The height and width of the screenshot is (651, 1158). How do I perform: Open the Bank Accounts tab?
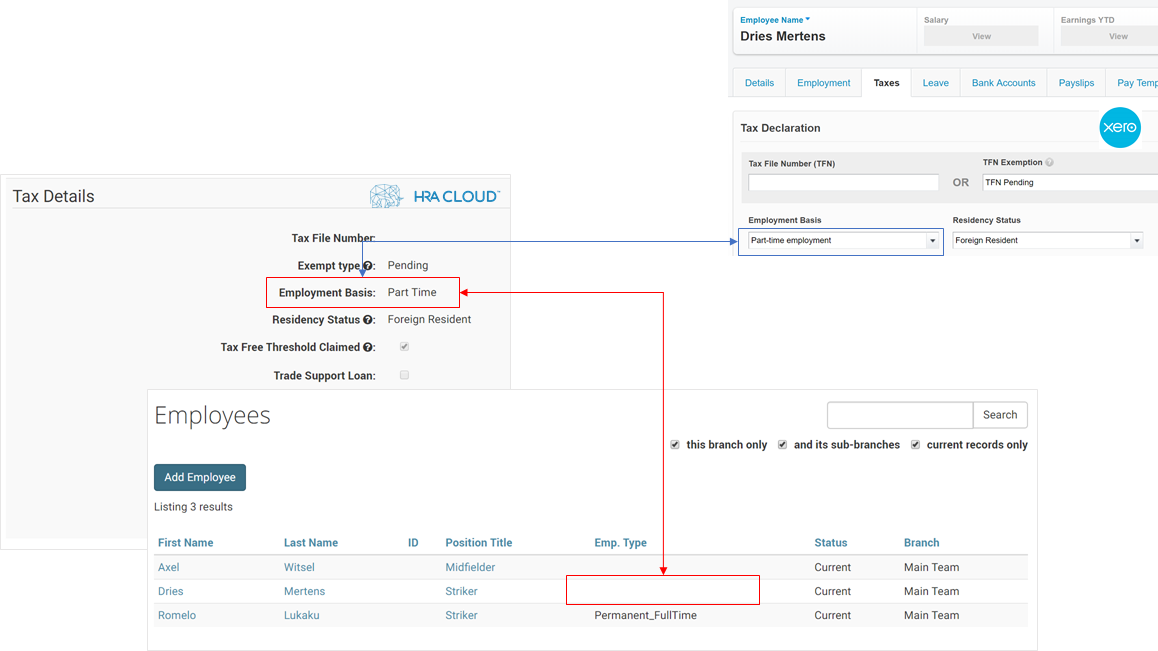(x=1004, y=83)
